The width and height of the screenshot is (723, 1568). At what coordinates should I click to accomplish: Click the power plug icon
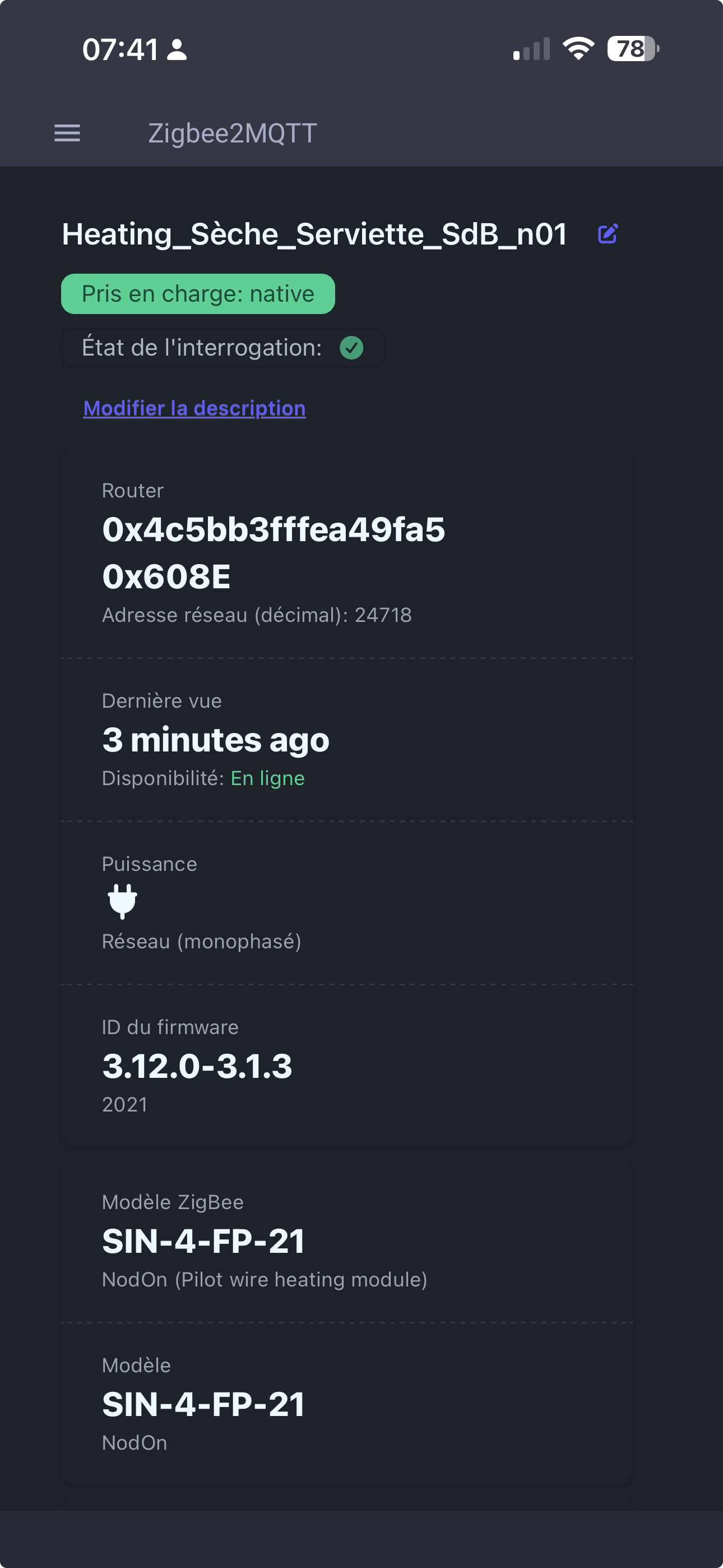tap(122, 901)
